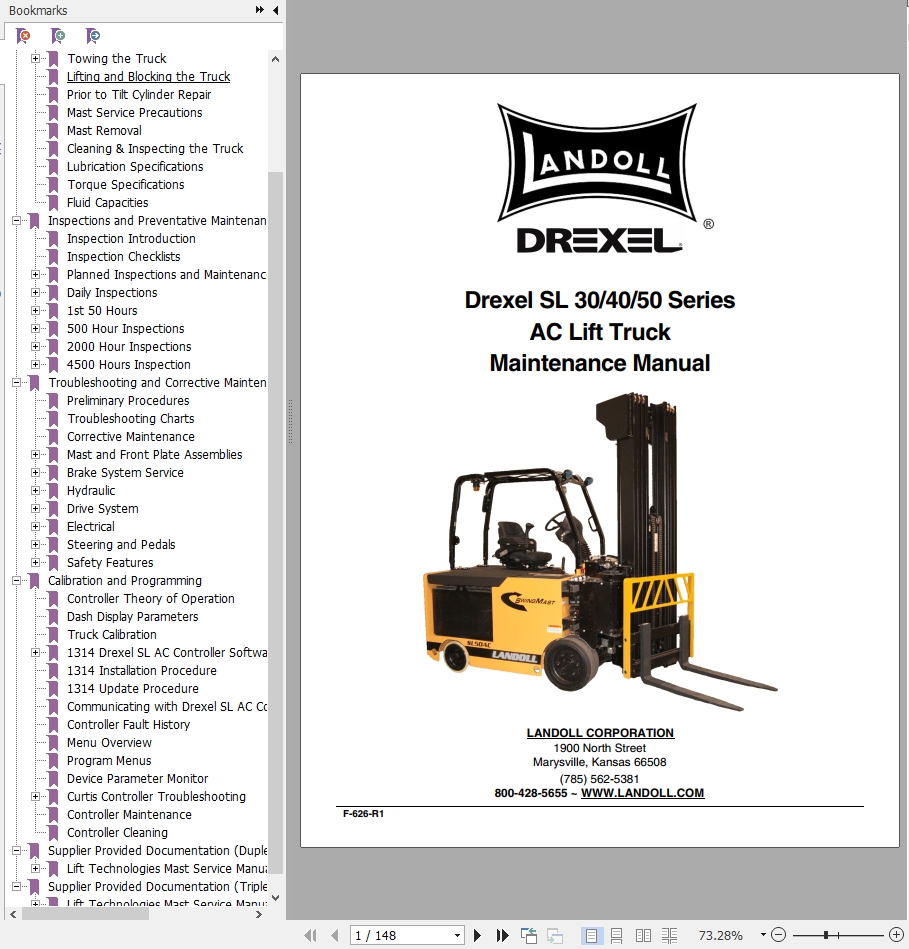Viewport: 909px width, 949px height.
Task: Open the zoom percentage dropdown arrow
Action: click(763, 935)
